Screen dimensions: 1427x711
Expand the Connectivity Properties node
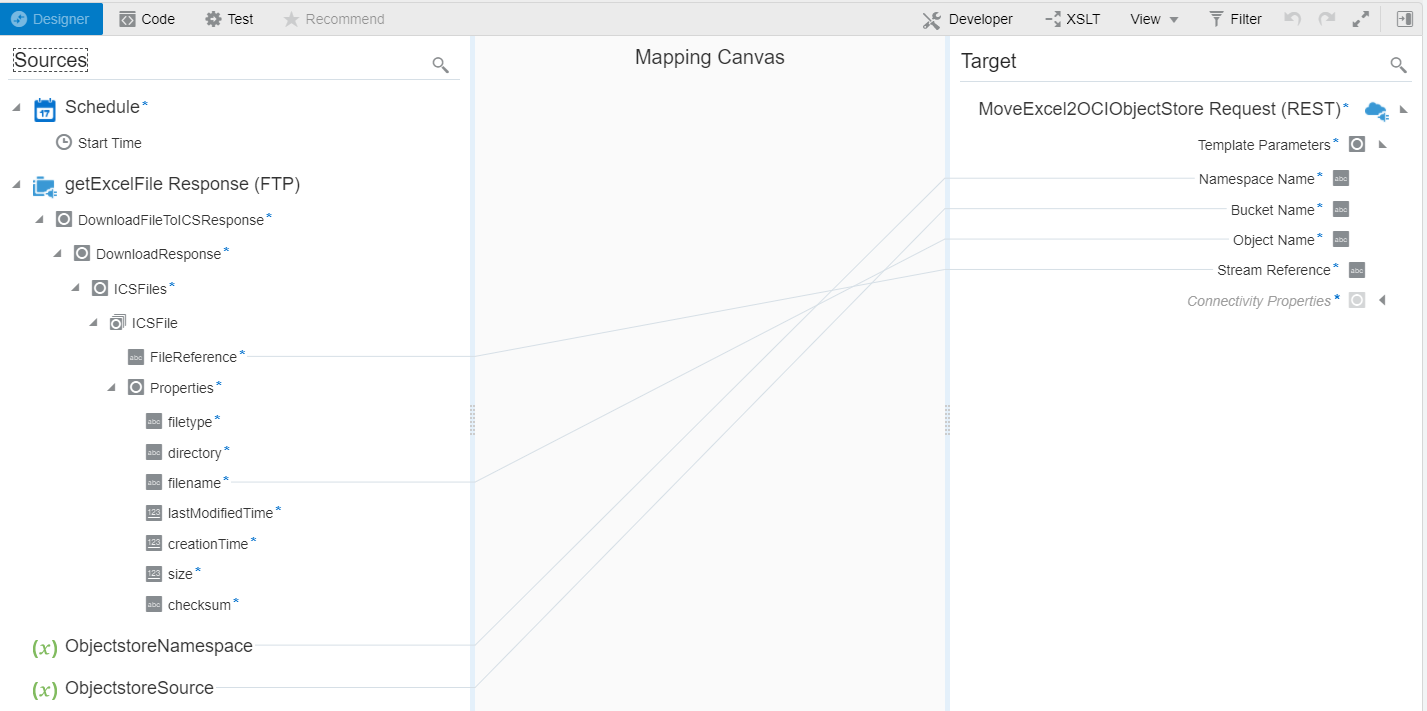pos(1382,300)
